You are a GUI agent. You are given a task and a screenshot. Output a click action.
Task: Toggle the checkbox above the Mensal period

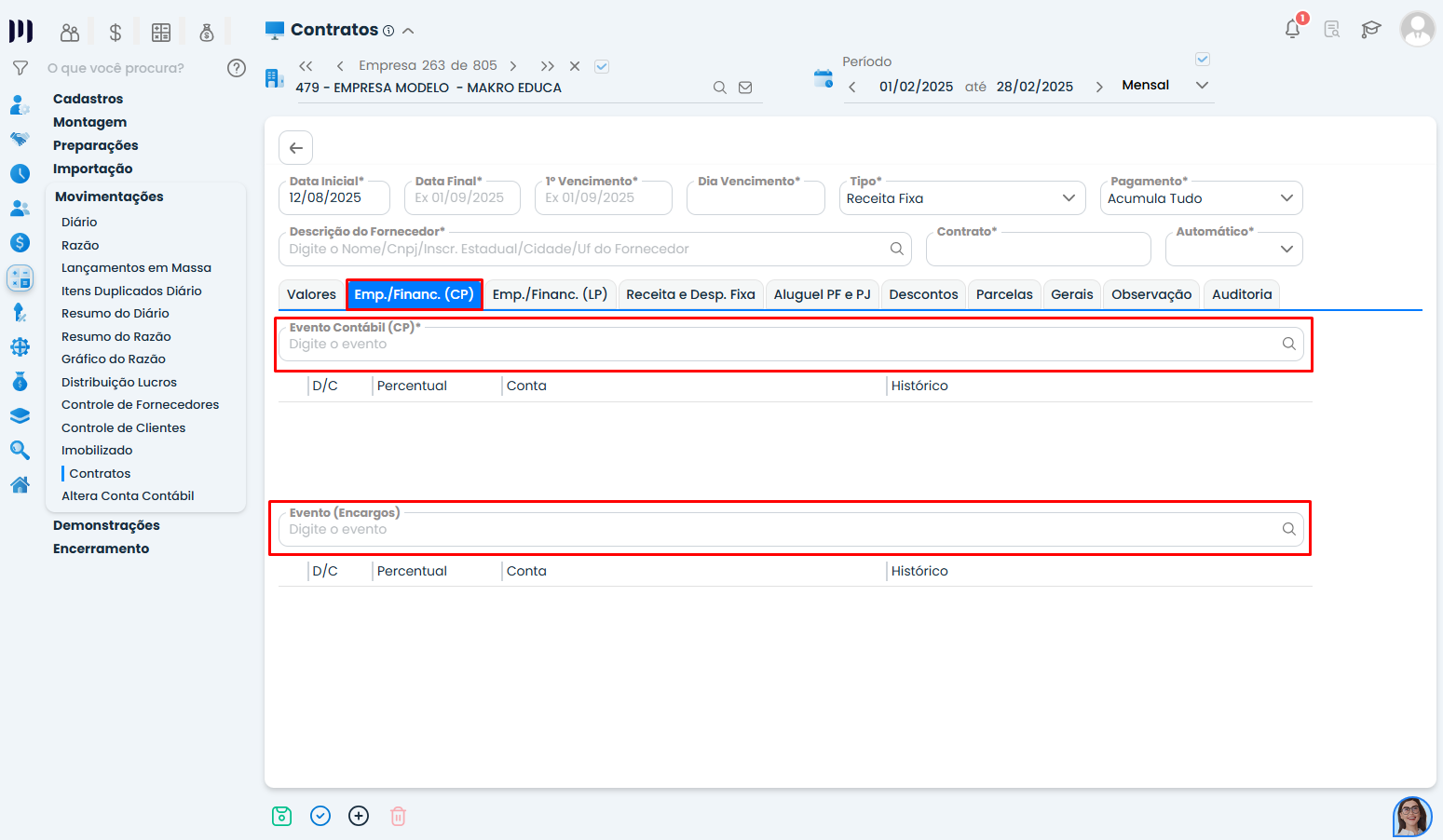[x=1203, y=60]
